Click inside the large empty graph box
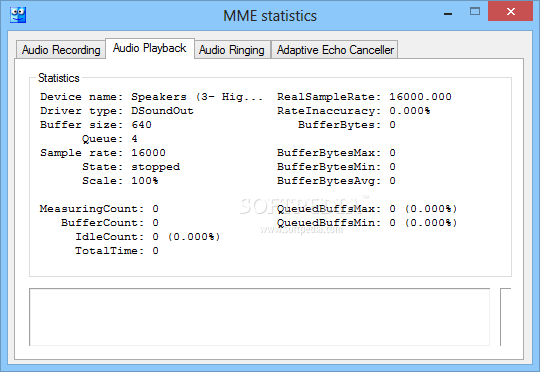 259,317
